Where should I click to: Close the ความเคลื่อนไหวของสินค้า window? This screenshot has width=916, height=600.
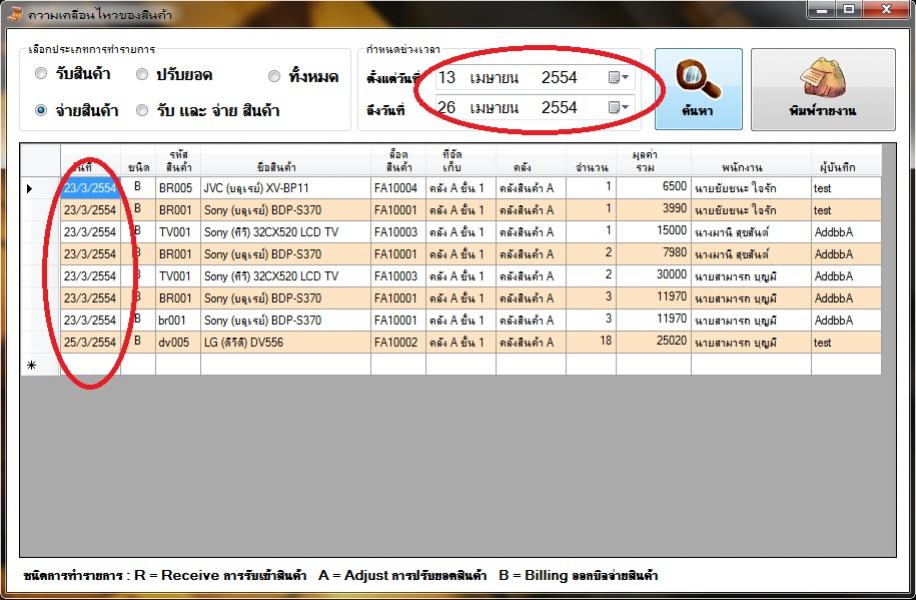[886, 9]
